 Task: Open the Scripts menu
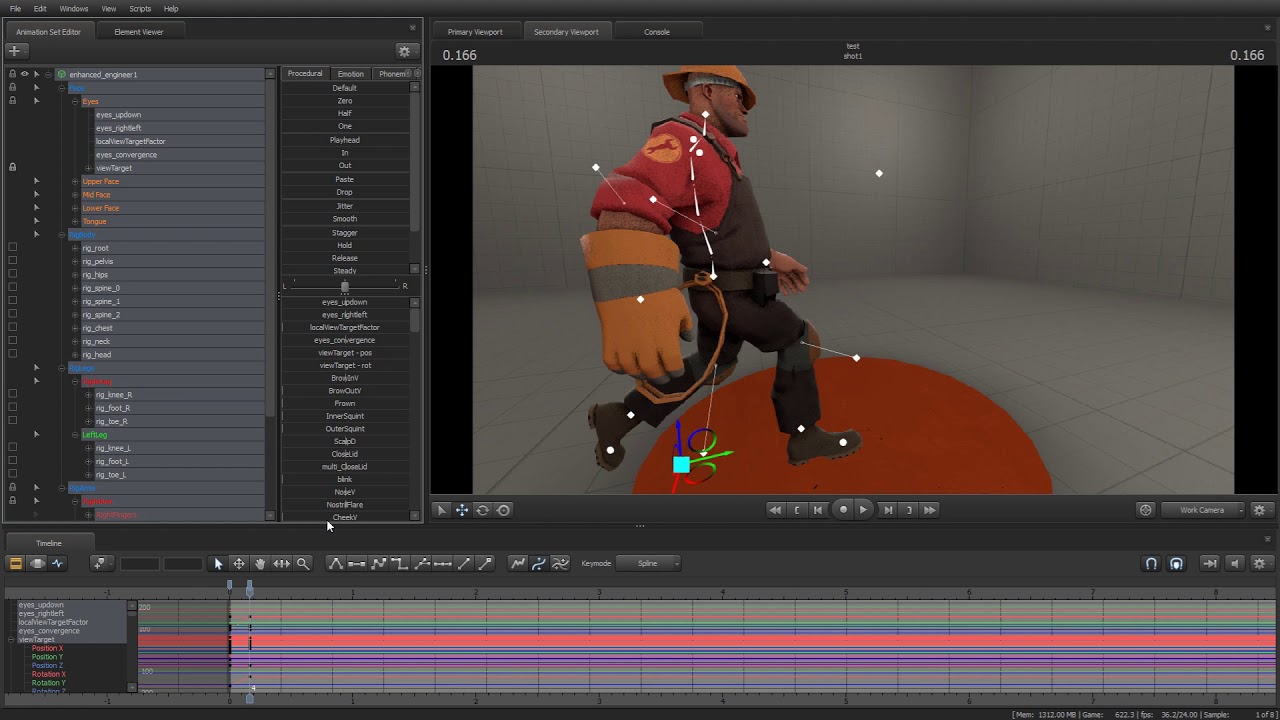140,9
